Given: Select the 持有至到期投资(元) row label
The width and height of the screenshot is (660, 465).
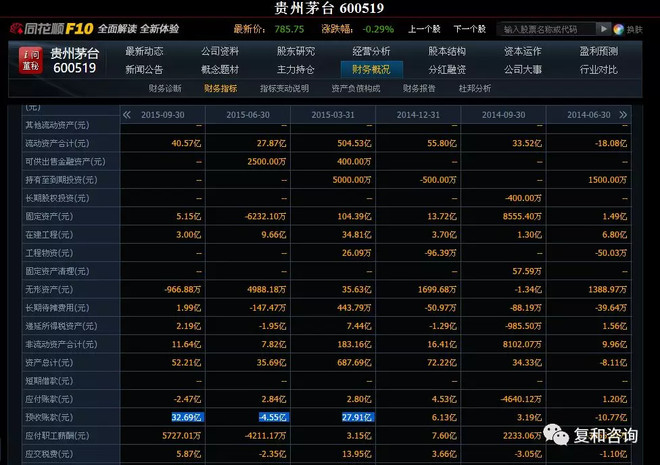Looking at the screenshot, I should click(x=61, y=180).
